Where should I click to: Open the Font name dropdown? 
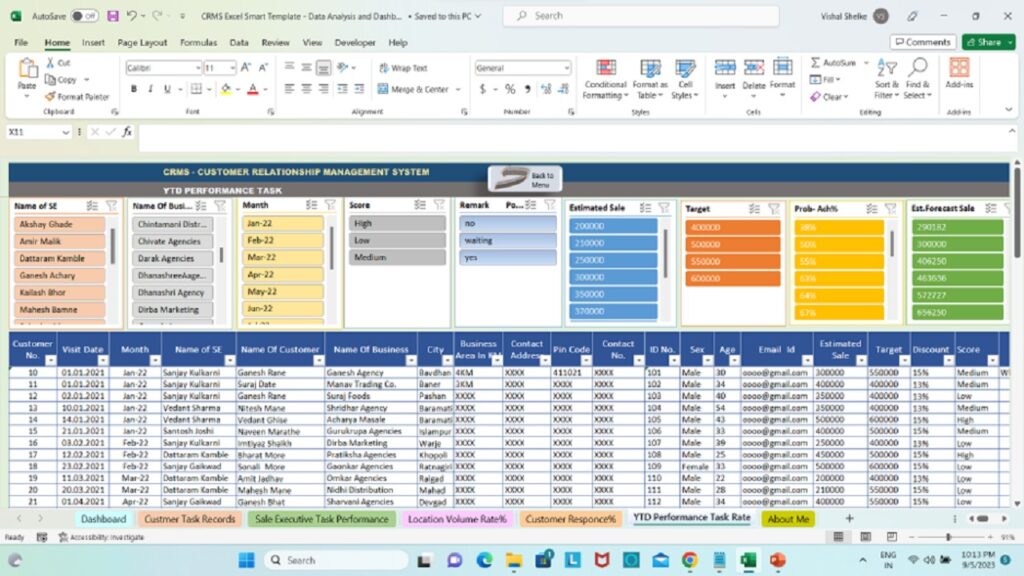click(198, 68)
